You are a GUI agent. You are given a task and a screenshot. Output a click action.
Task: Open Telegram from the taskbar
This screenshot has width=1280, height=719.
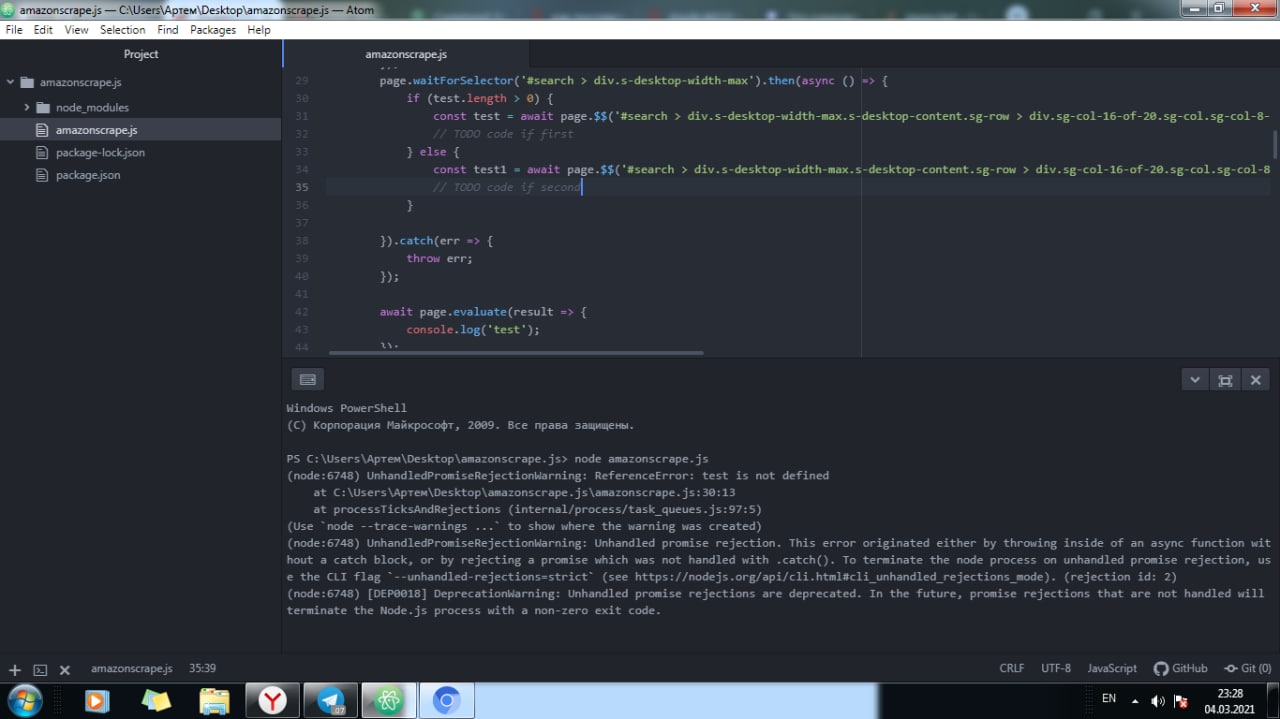click(x=330, y=701)
